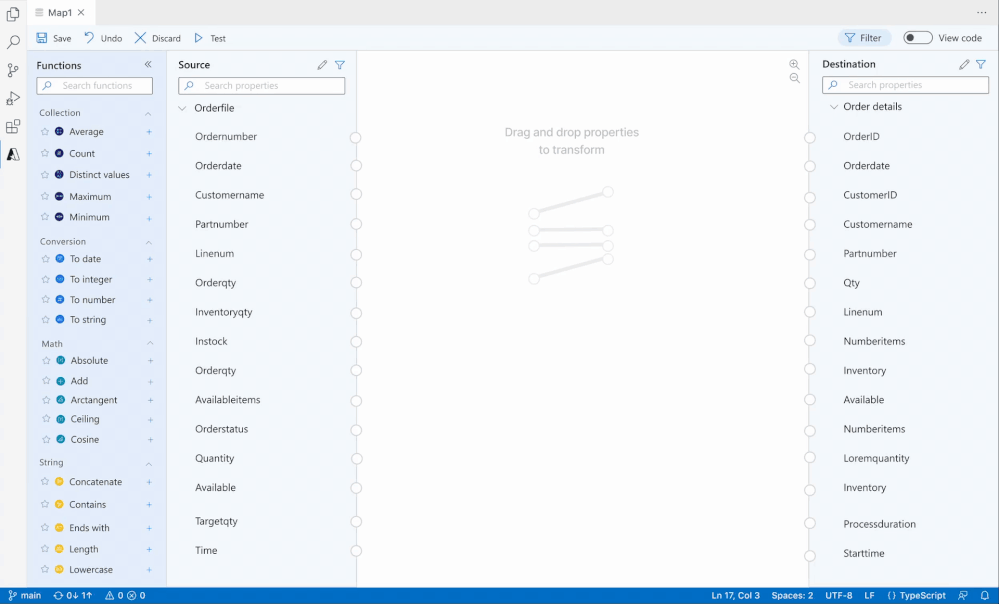Collapse the Orderfile source tree node
This screenshot has width=999, height=604.
click(x=182, y=108)
